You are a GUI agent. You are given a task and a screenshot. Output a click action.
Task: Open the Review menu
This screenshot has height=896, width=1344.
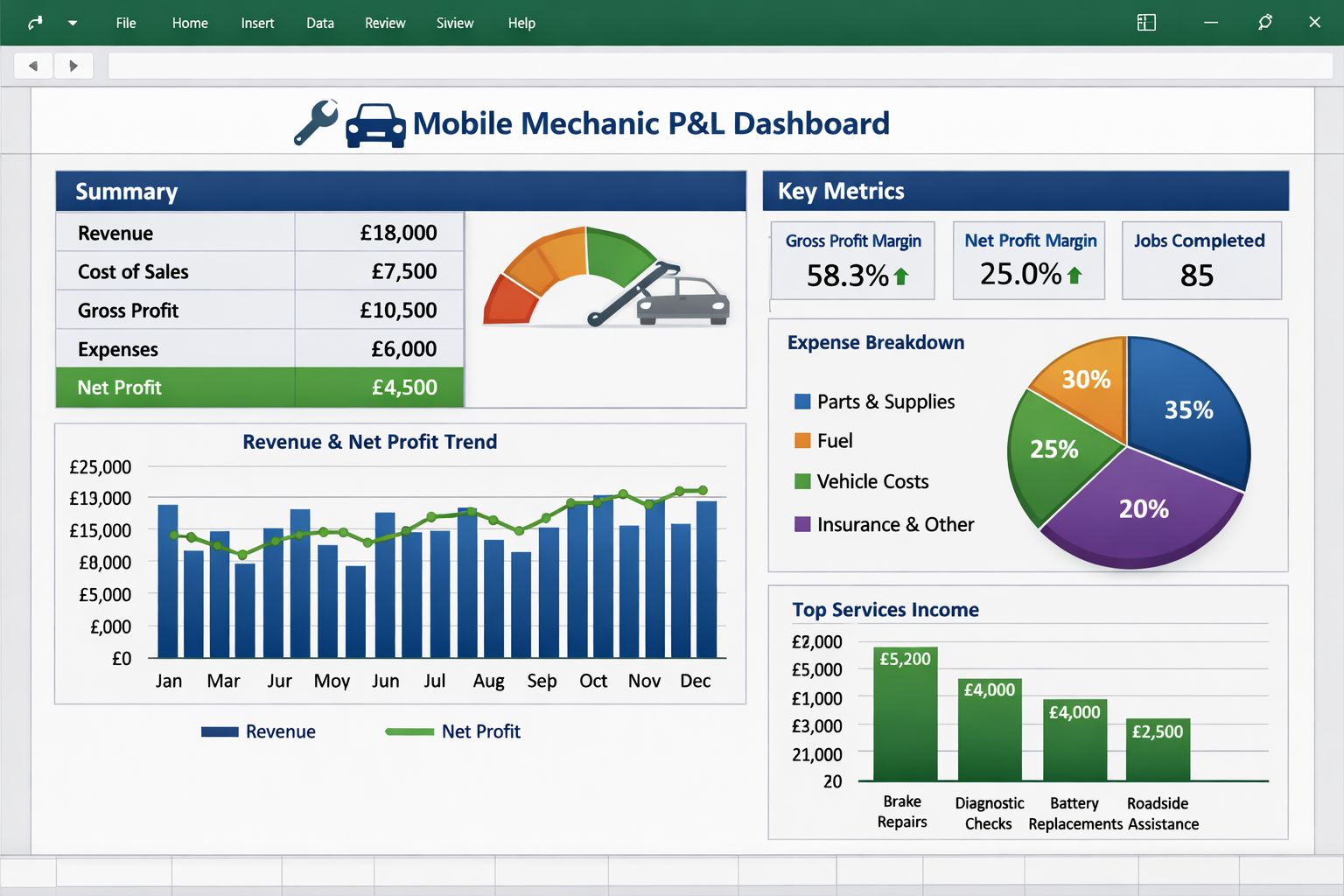coord(385,23)
